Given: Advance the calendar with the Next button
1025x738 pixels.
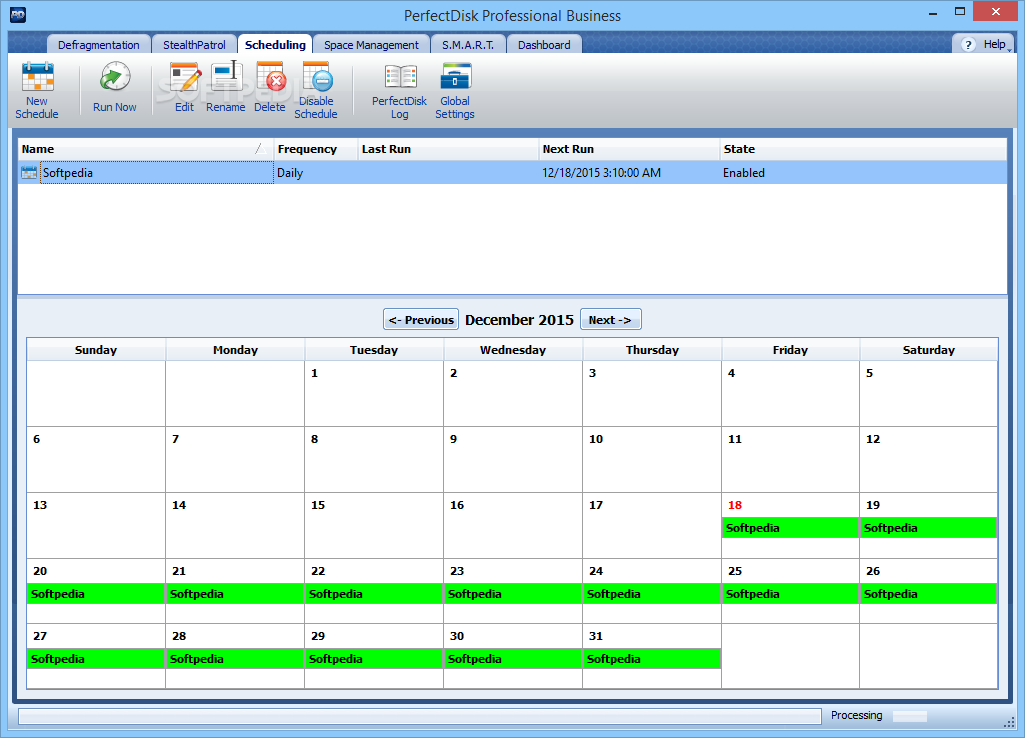Looking at the screenshot, I should [611, 320].
